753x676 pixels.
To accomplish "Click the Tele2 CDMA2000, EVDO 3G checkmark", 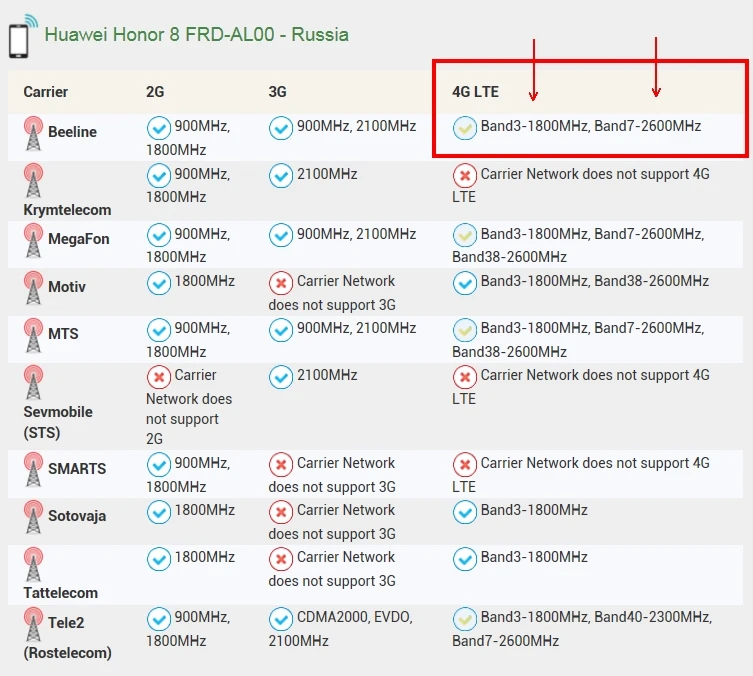I will [x=281, y=619].
